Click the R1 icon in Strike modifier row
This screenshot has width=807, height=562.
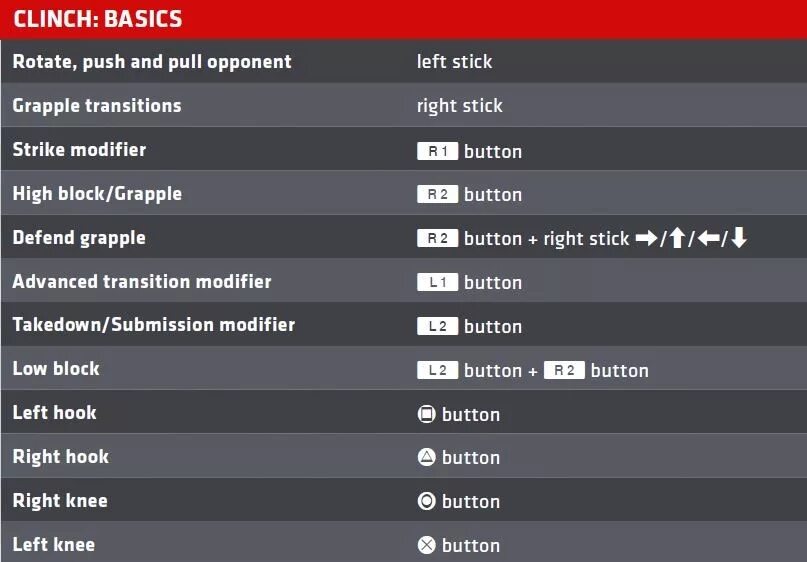click(437, 151)
